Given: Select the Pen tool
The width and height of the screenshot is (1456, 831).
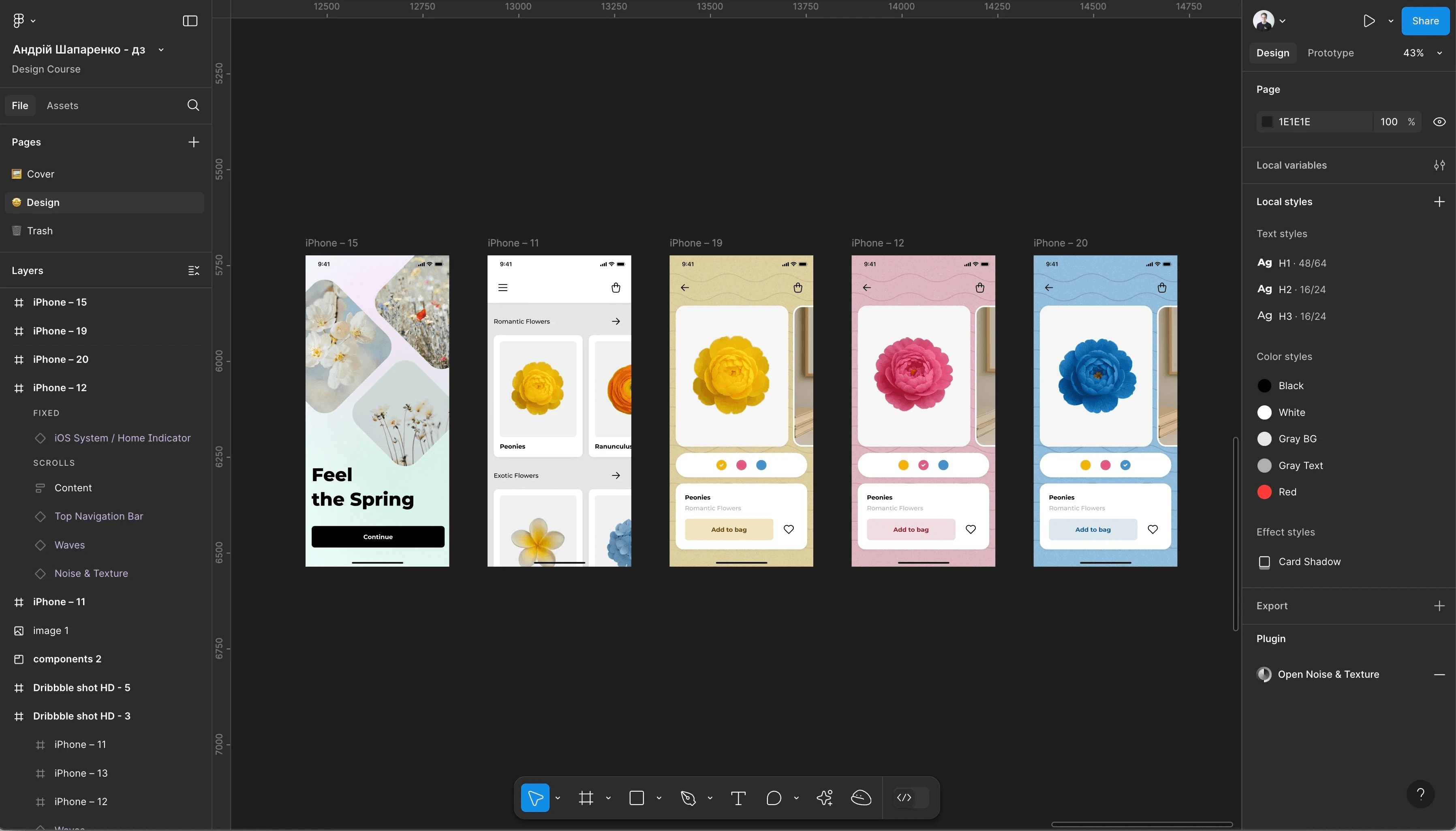Looking at the screenshot, I should (688, 798).
